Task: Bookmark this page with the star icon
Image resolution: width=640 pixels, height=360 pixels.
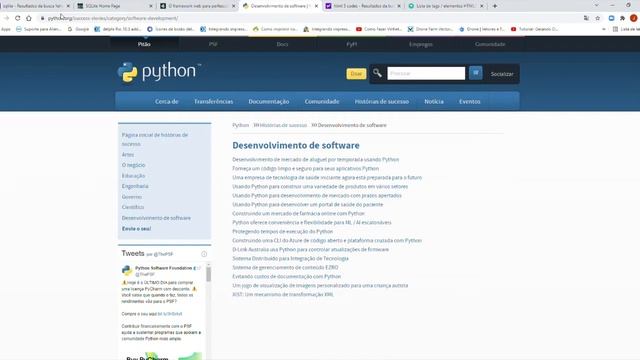Action: pos(598,18)
